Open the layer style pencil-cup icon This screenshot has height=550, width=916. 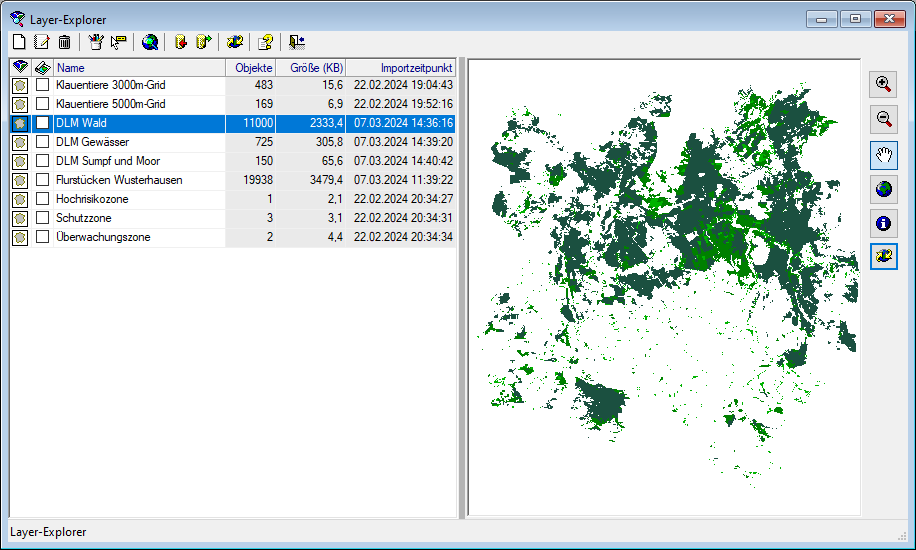95,42
